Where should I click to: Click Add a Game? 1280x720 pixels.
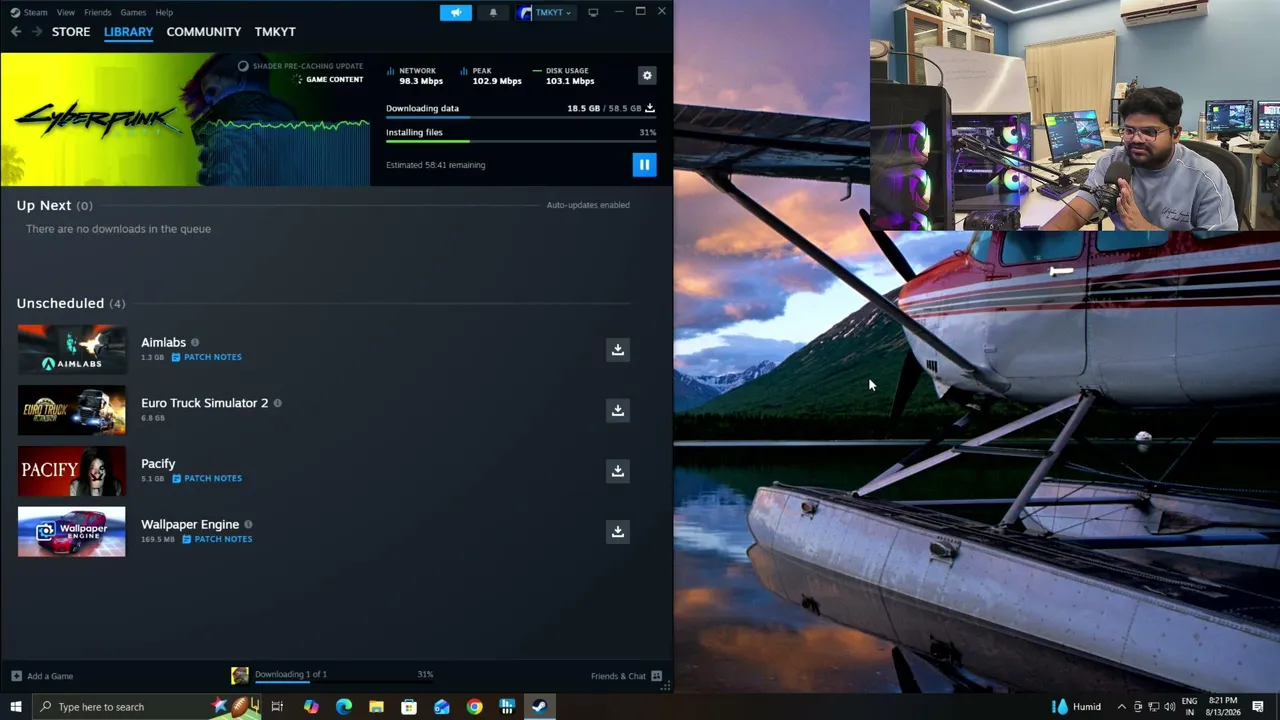[42, 676]
